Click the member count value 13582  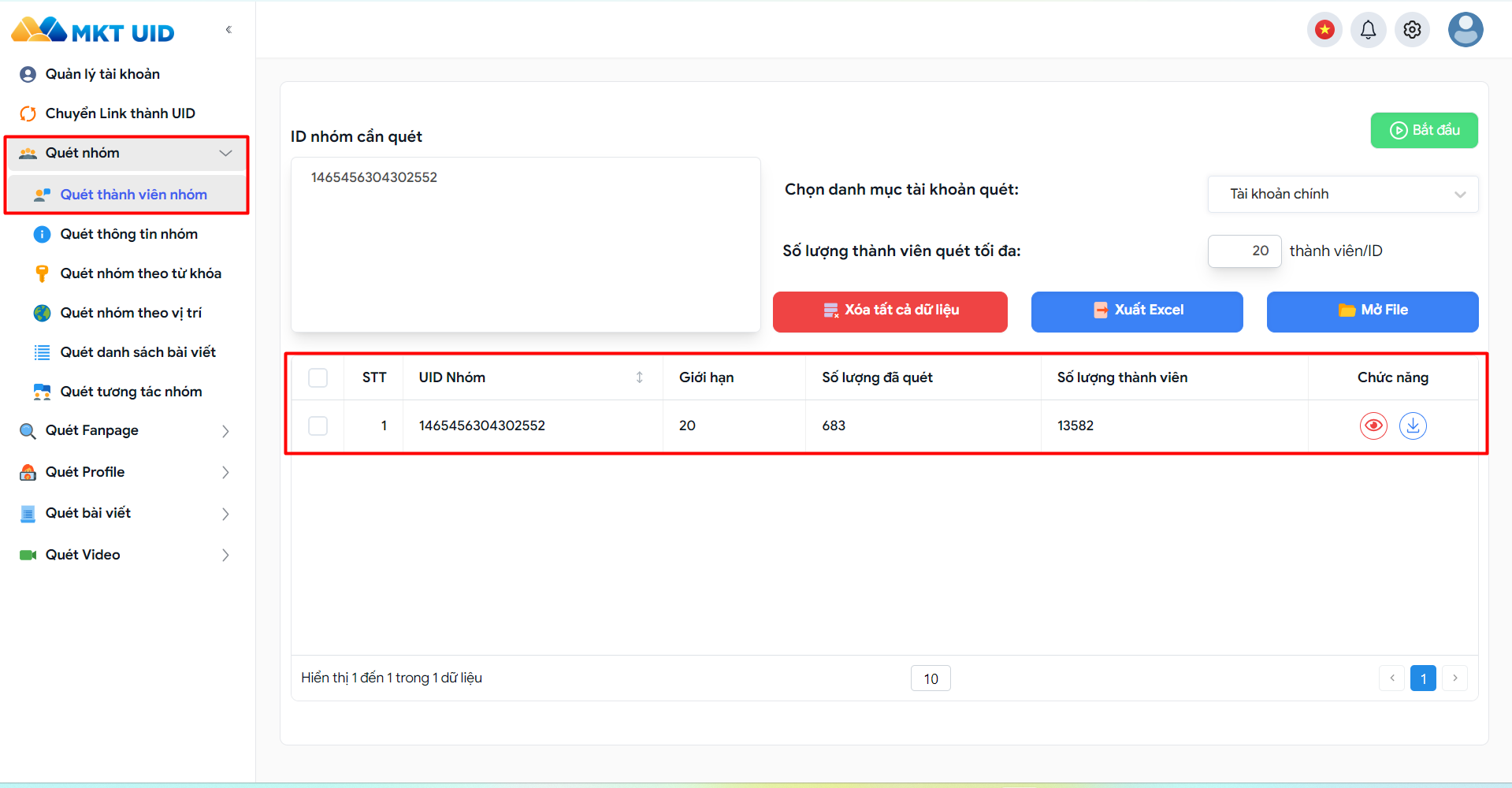pyautogui.click(x=1075, y=426)
